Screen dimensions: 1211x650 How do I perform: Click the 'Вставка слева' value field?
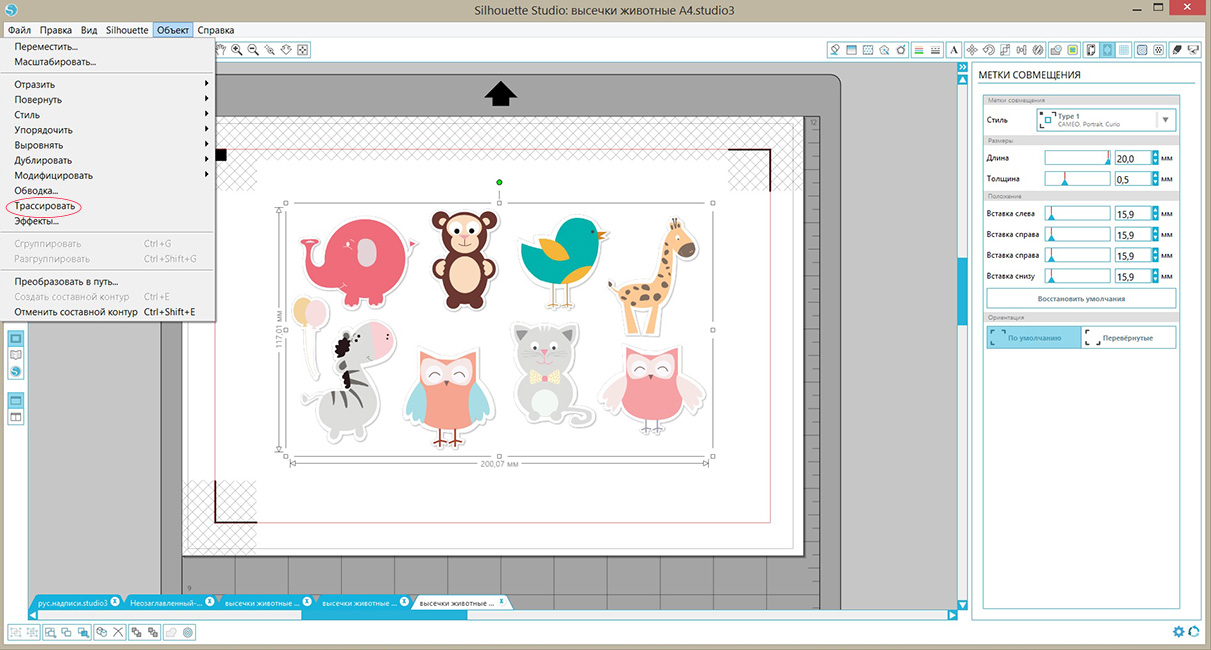(1131, 214)
